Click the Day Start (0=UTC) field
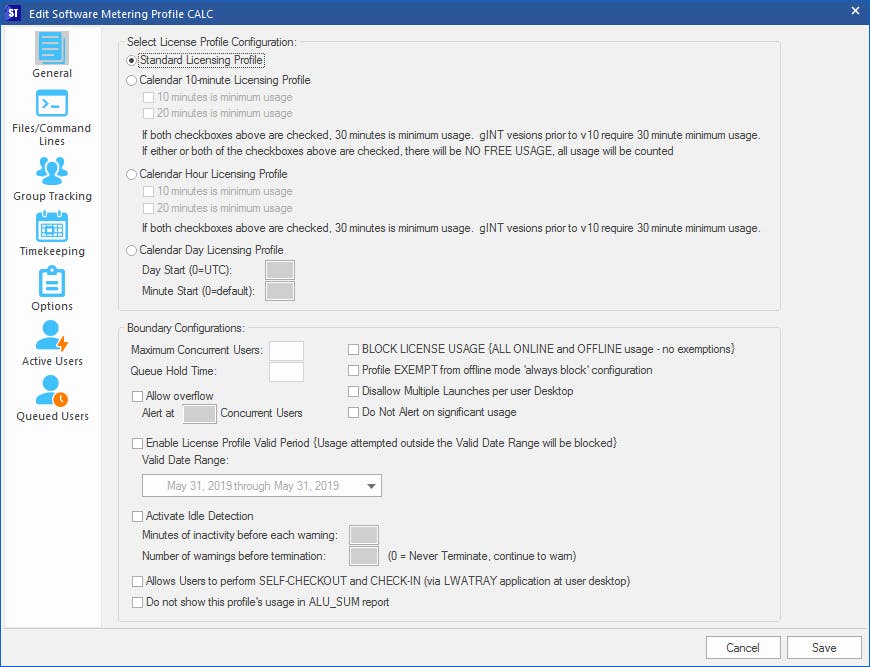The width and height of the screenshot is (870, 667). point(280,270)
